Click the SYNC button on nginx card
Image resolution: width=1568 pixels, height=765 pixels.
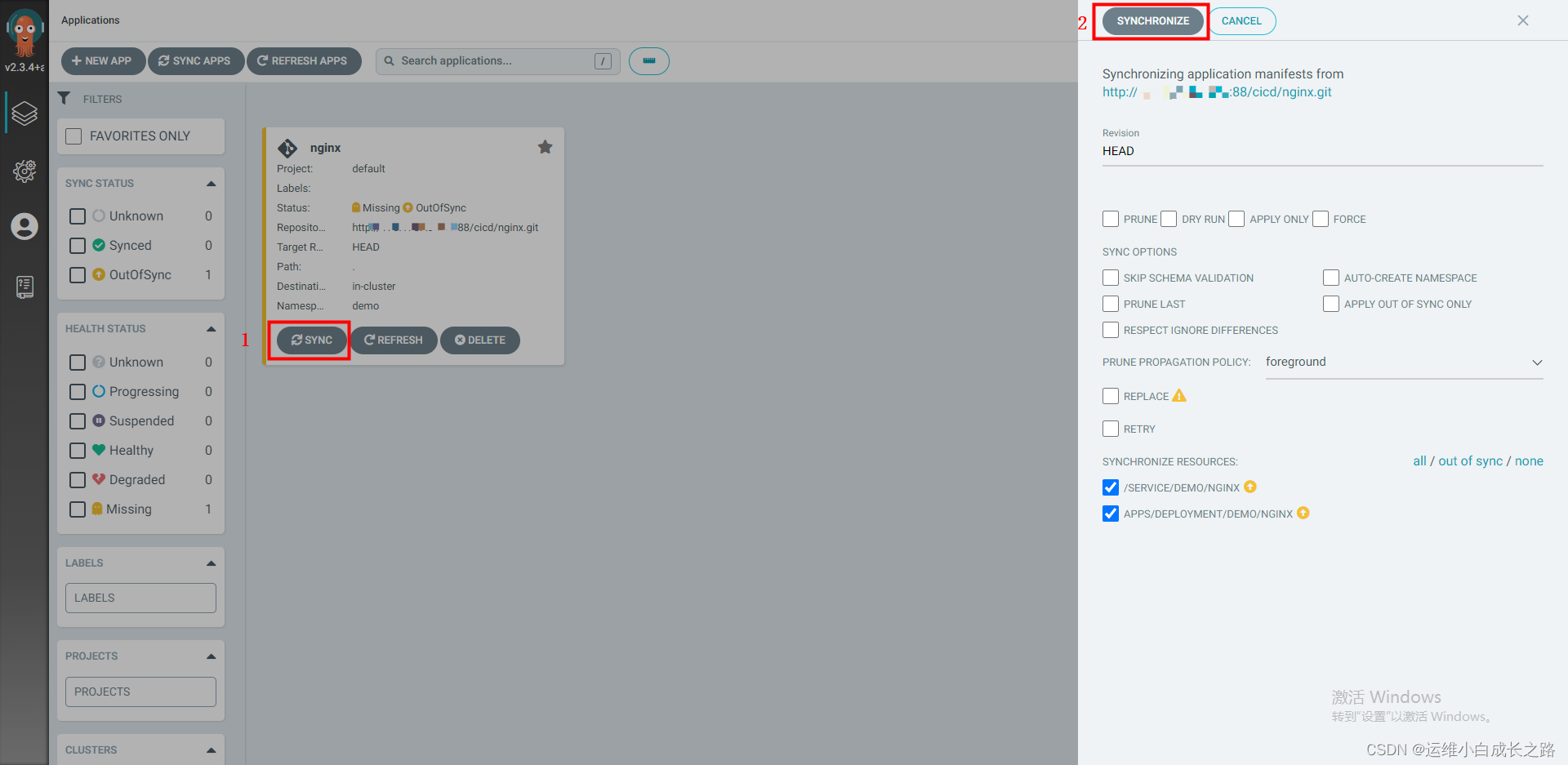pos(310,340)
